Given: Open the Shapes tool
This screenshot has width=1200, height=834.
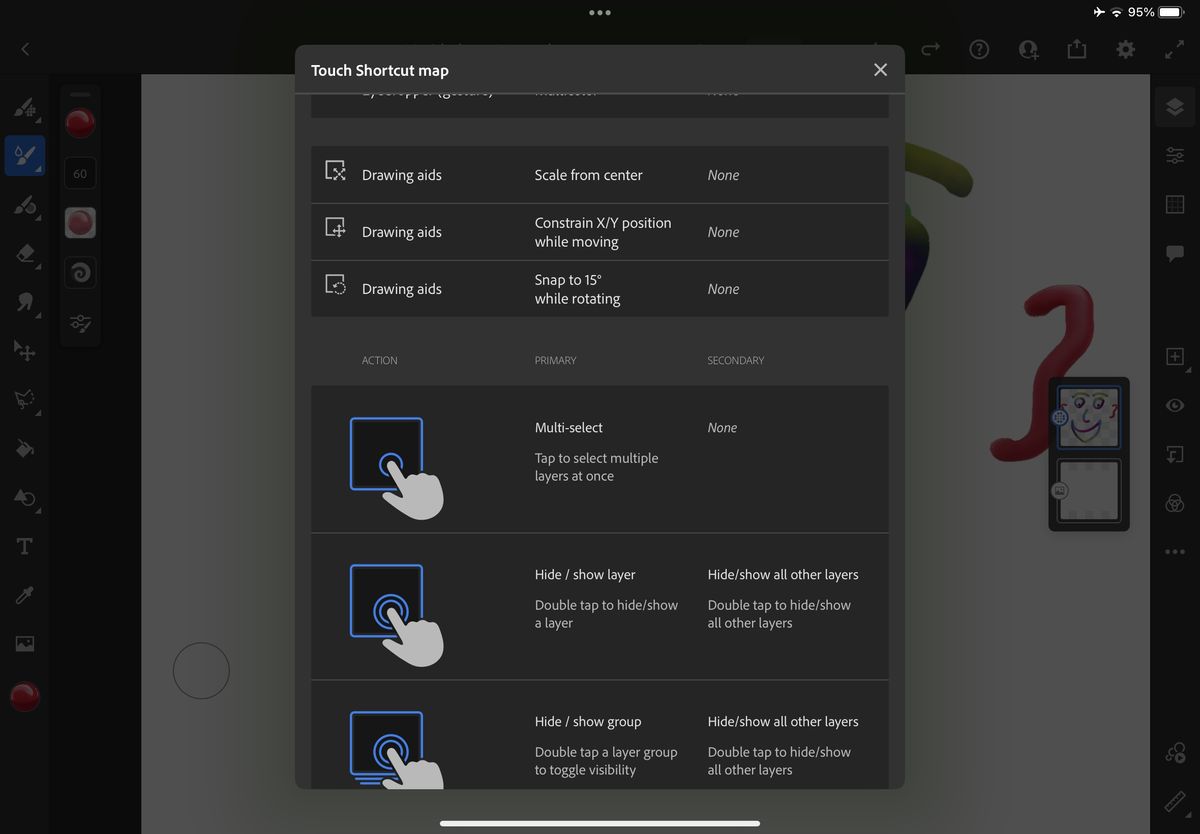Looking at the screenshot, I should tap(25, 498).
